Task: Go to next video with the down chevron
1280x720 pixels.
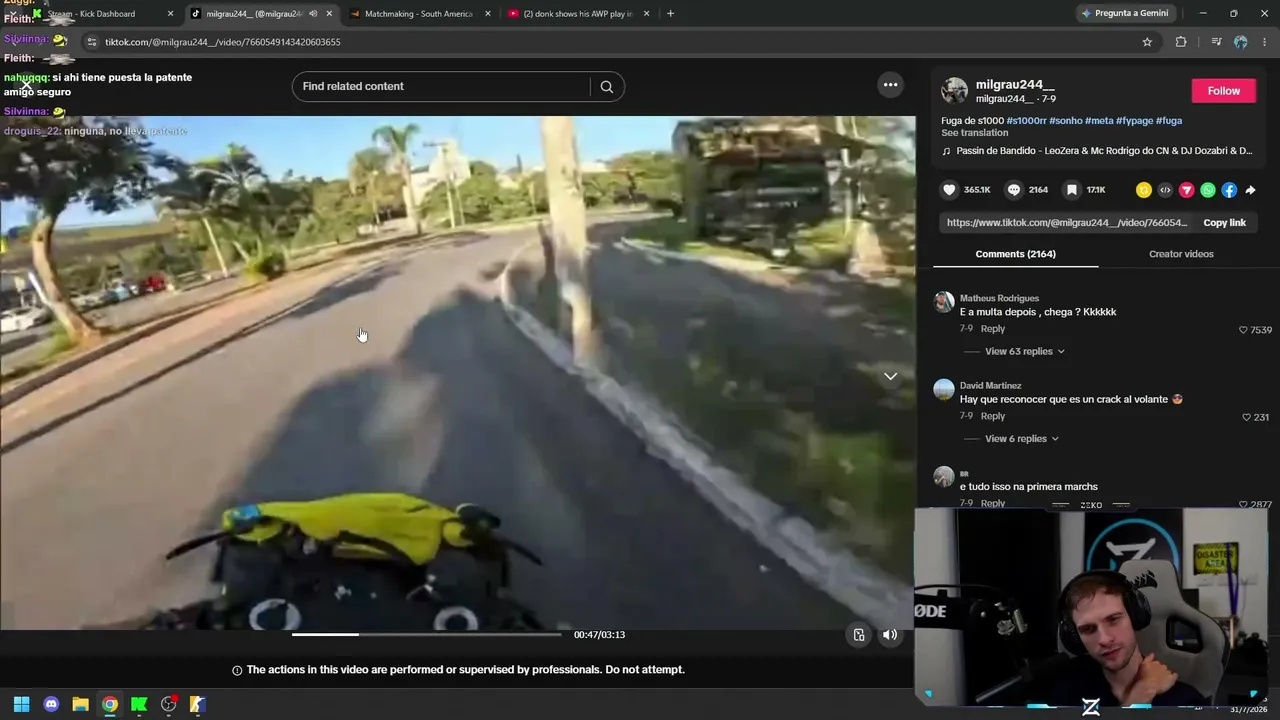Action: [890, 376]
